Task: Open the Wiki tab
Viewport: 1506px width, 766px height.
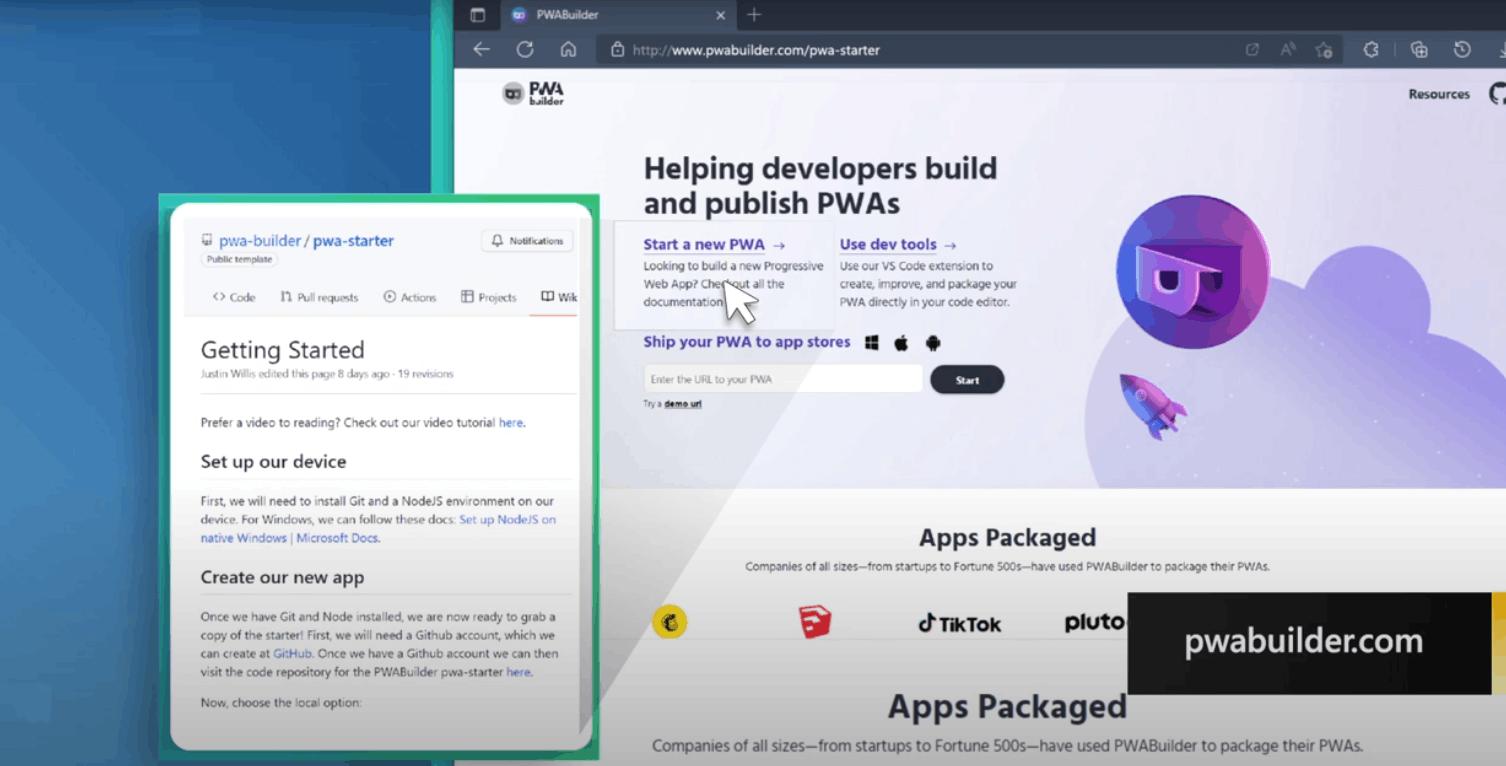Action: [559, 297]
